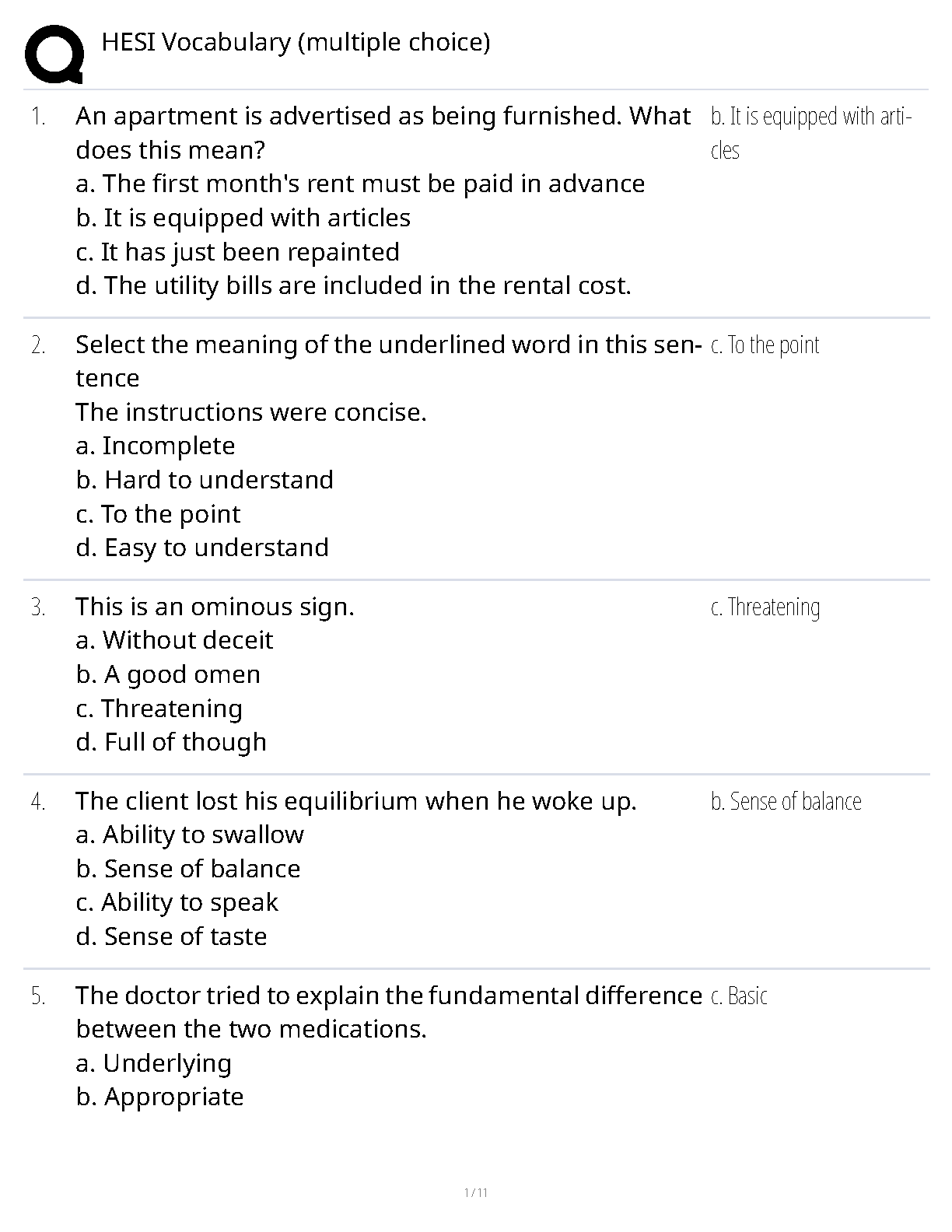Click the 'c. Basic' answer key for question 5
The width and height of the screenshot is (952, 1232).
pos(739,996)
